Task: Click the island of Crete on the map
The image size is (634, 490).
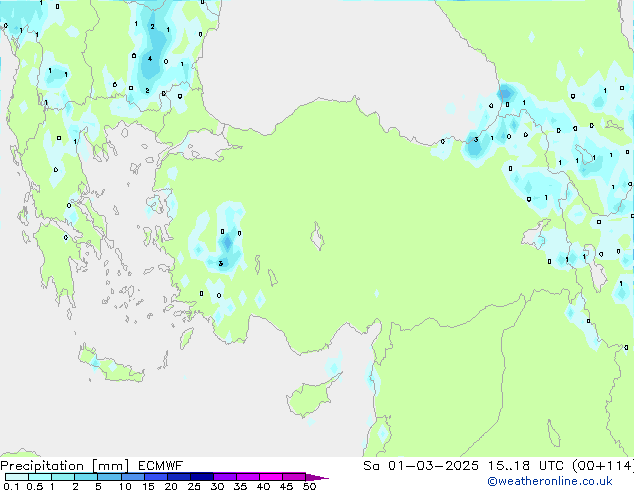Action: 111,366
